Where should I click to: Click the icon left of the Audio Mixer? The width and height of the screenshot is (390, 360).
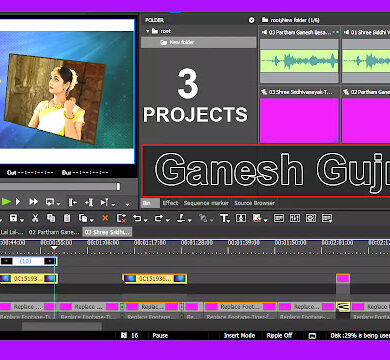click(x=279, y=218)
